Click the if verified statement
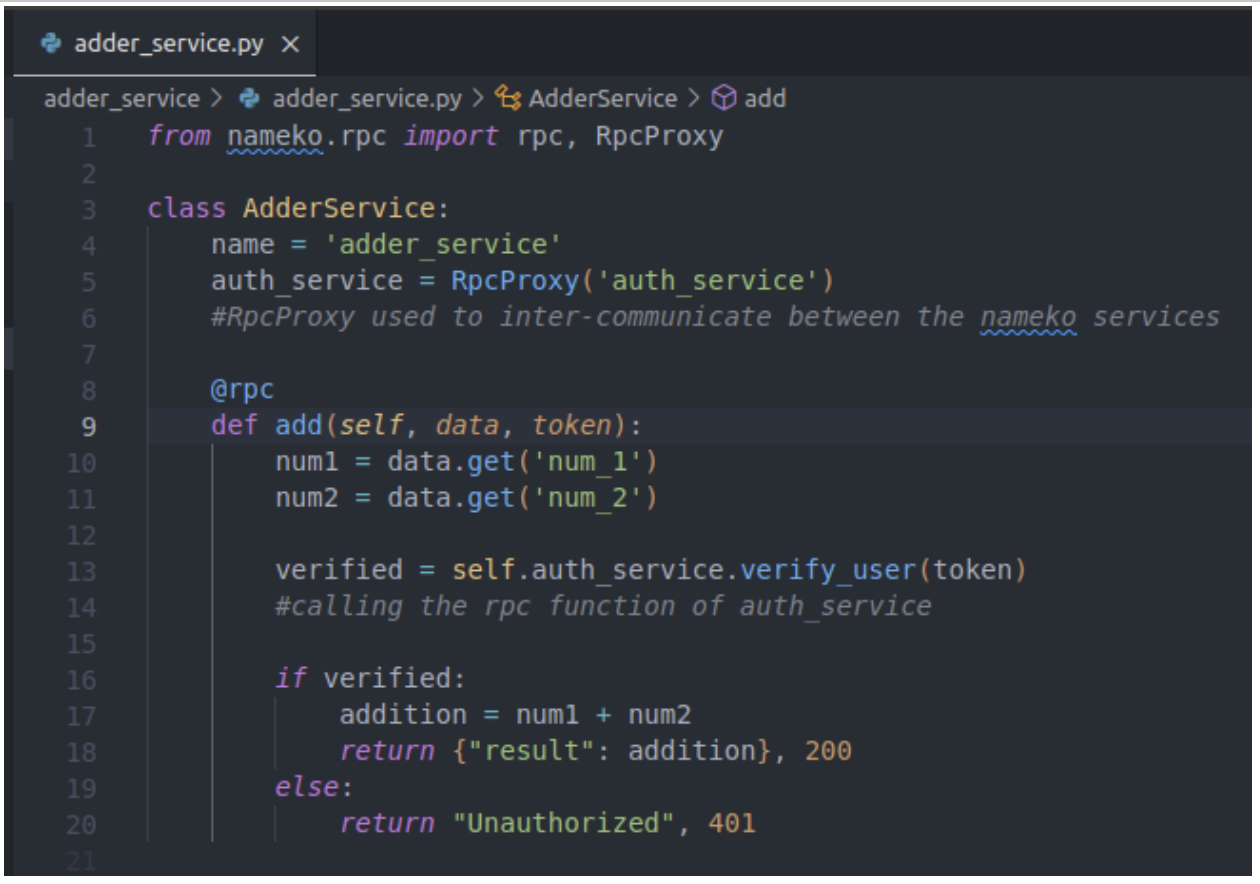Viewport: 1260px width, 884px height. [x=370, y=680]
